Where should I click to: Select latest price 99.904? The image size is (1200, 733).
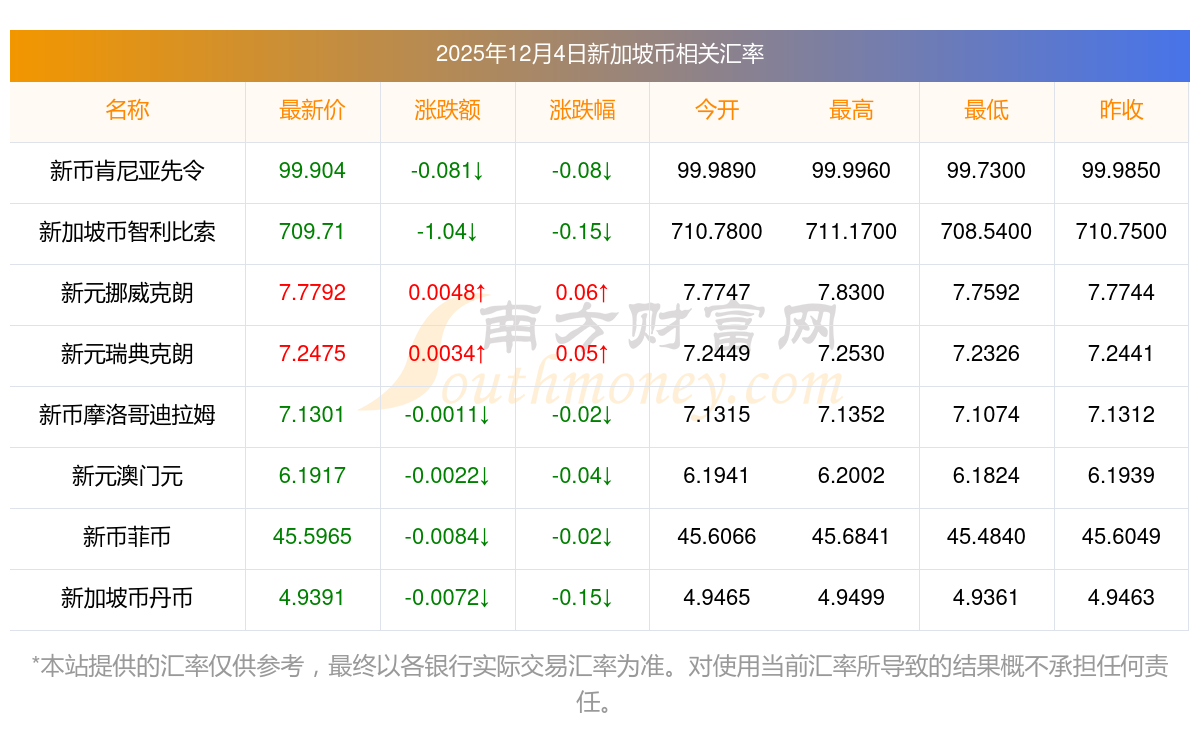[312, 171]
